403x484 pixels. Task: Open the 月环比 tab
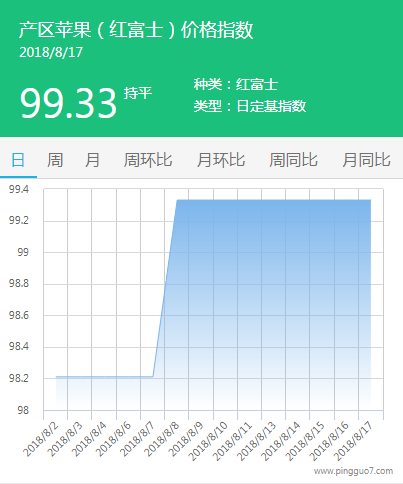(221, 160)
